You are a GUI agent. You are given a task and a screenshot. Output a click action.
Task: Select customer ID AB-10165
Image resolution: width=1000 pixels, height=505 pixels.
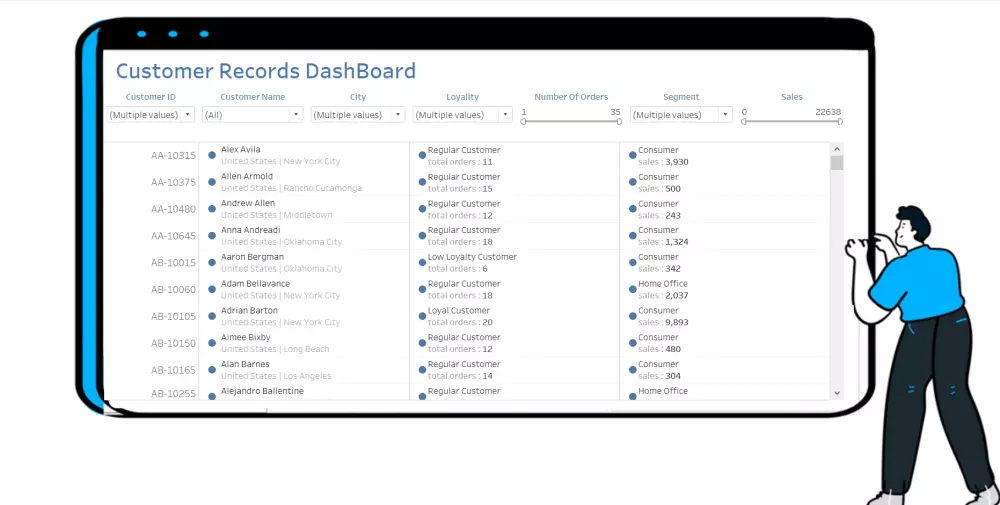(173, 370)
